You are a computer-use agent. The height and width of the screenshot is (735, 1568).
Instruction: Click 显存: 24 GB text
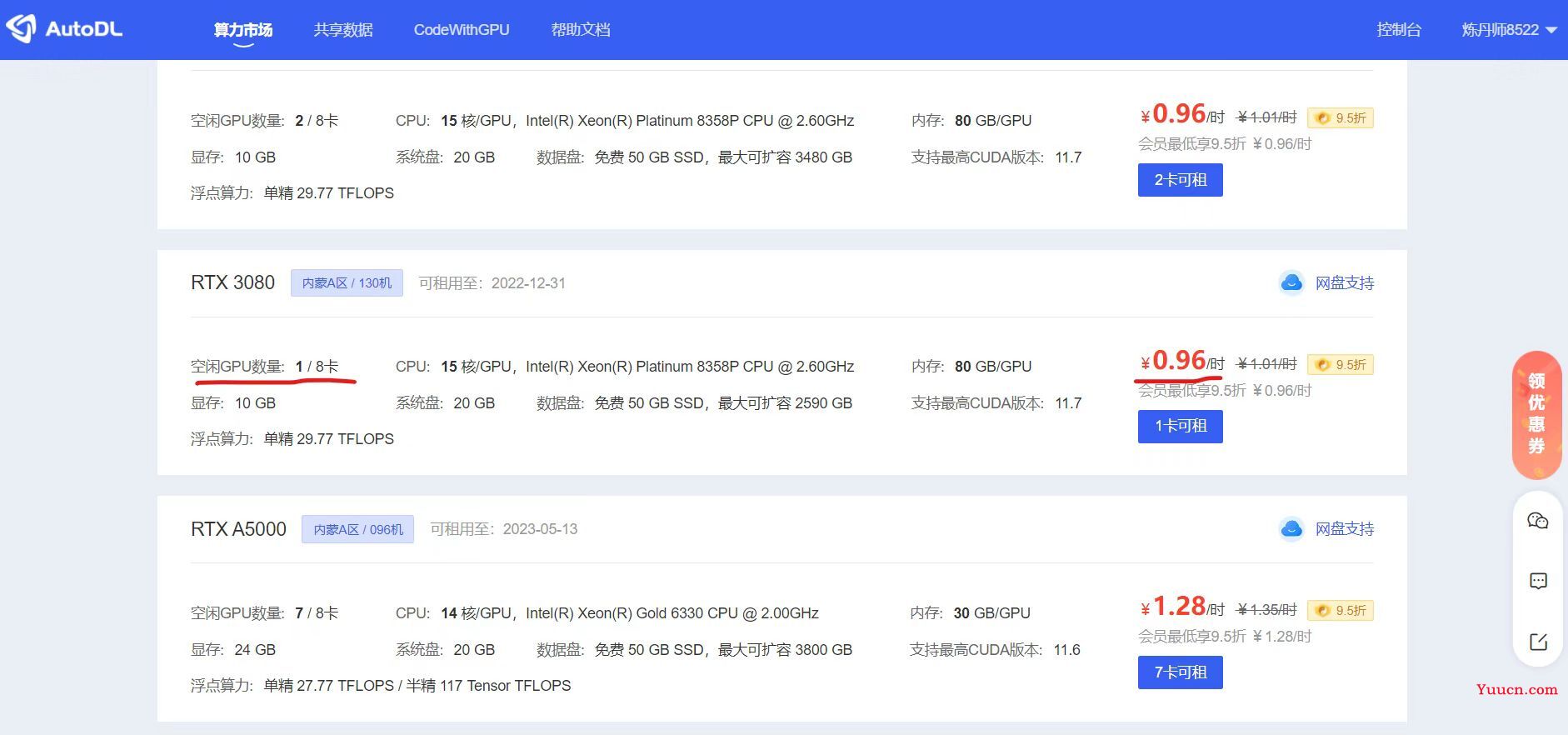[x=233, y=650]
